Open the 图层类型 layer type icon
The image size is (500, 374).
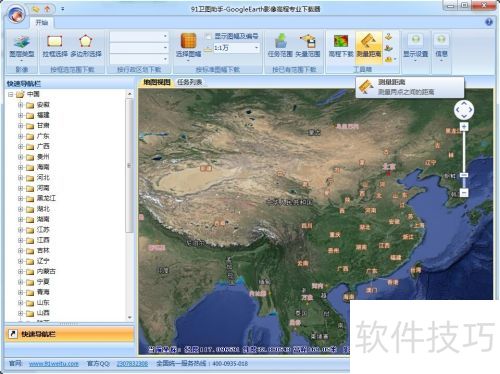[x=22, y=47]
